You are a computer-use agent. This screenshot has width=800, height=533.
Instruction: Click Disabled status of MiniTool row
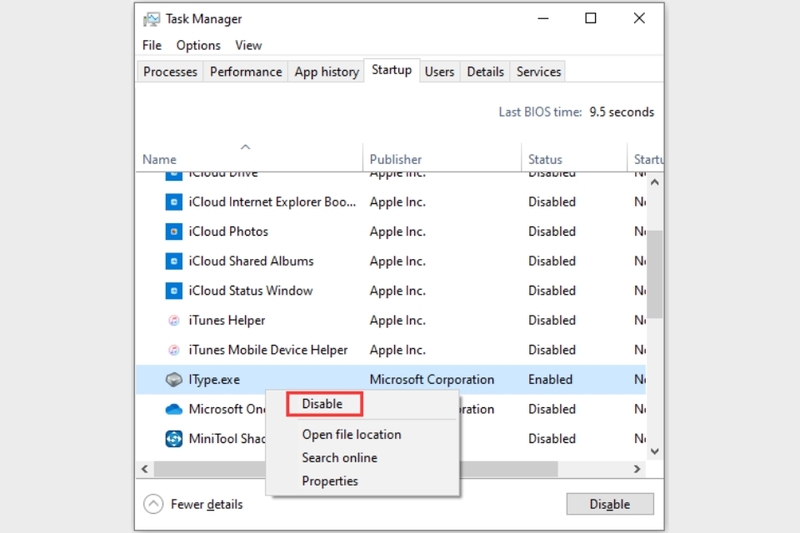(x=552, y=439)
